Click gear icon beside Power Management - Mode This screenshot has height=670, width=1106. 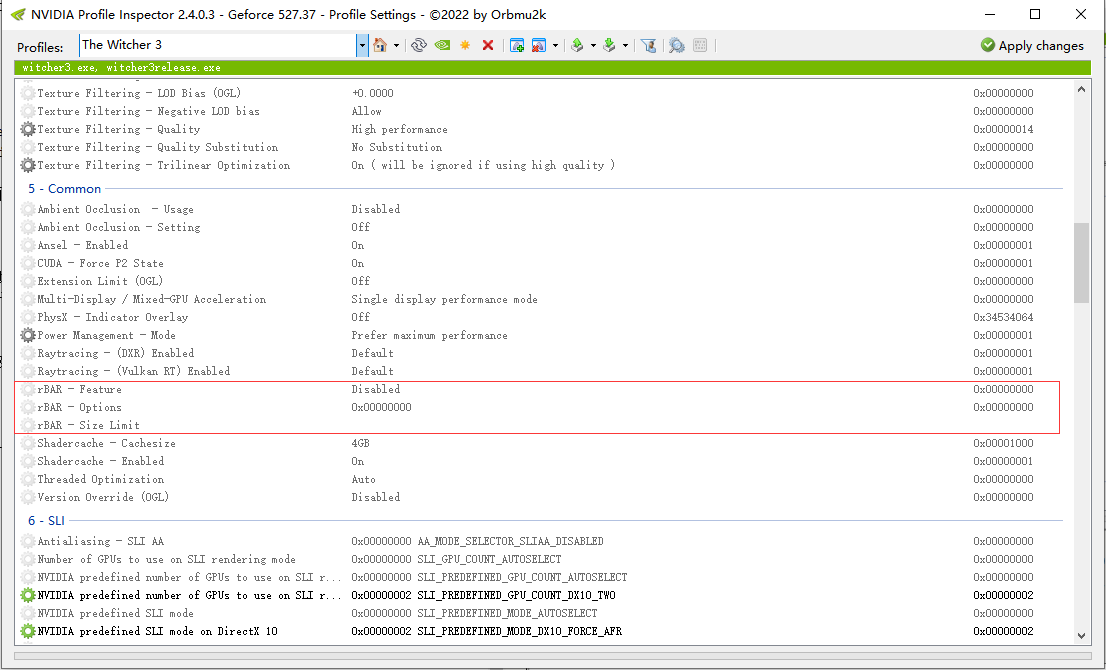tap(28, 335)
